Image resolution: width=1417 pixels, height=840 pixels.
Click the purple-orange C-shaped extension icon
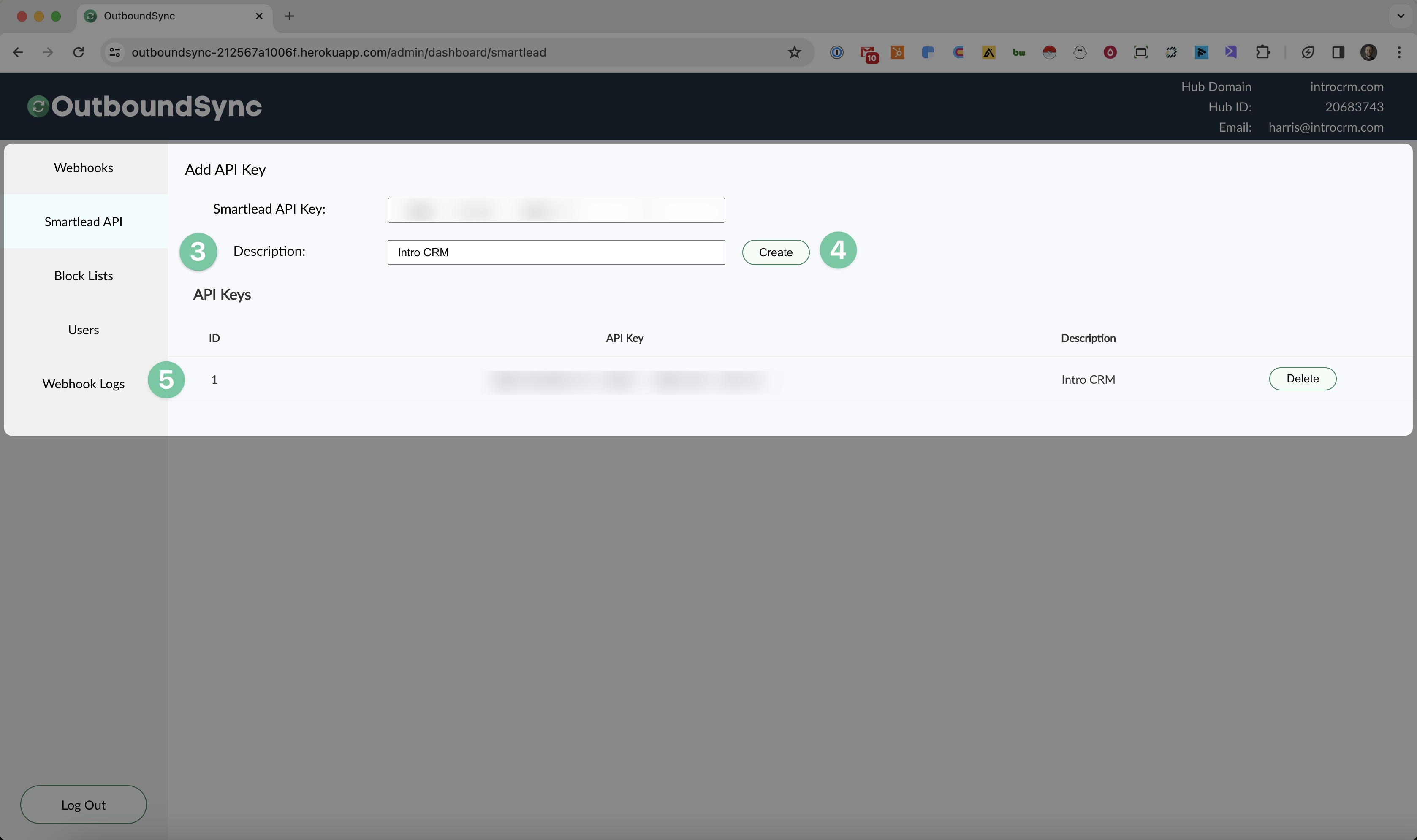(958, 52)
